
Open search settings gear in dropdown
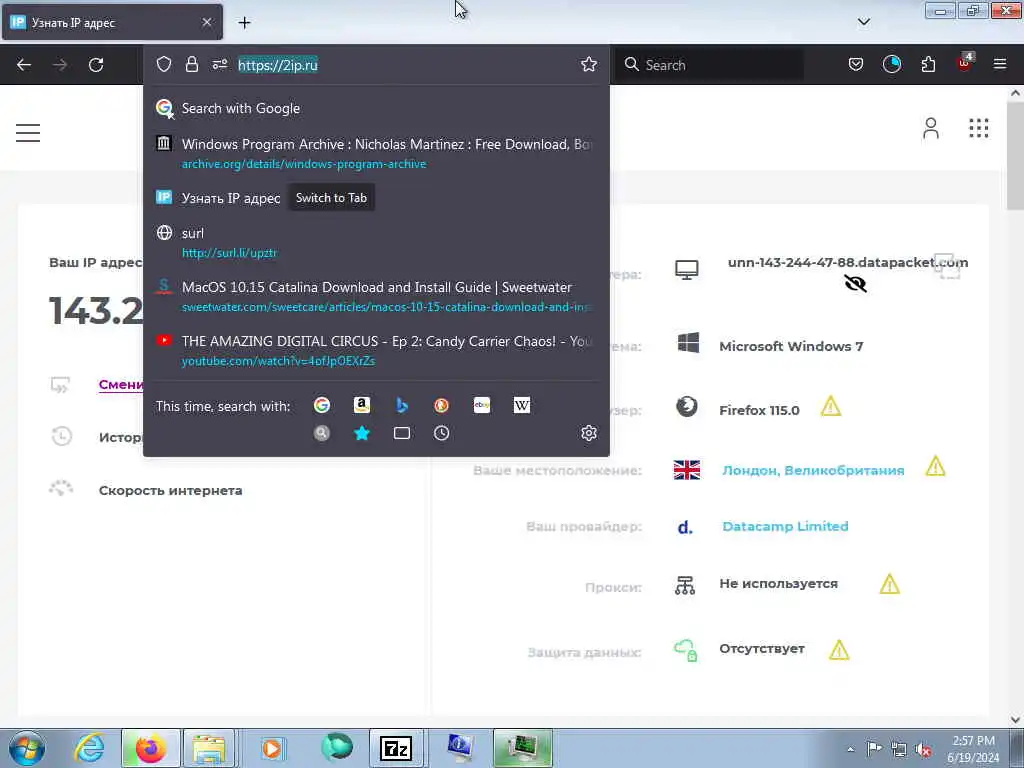point(588,433)
